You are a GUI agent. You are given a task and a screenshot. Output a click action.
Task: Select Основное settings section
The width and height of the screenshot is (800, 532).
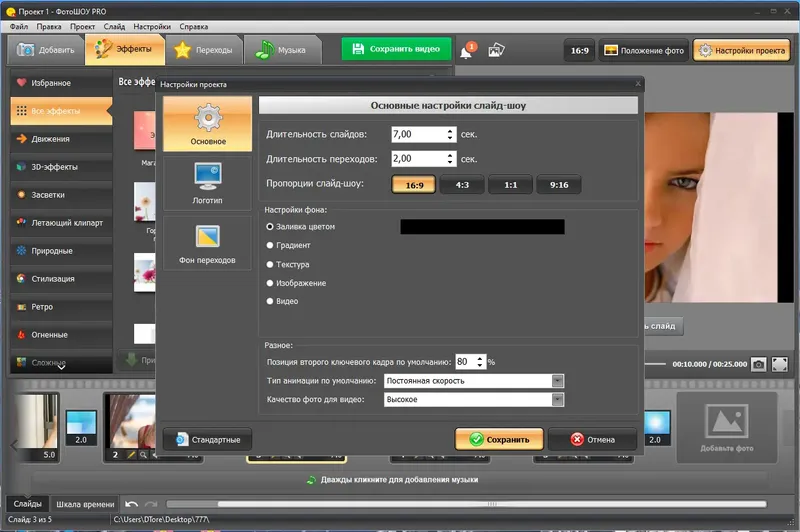coord(208,124)
